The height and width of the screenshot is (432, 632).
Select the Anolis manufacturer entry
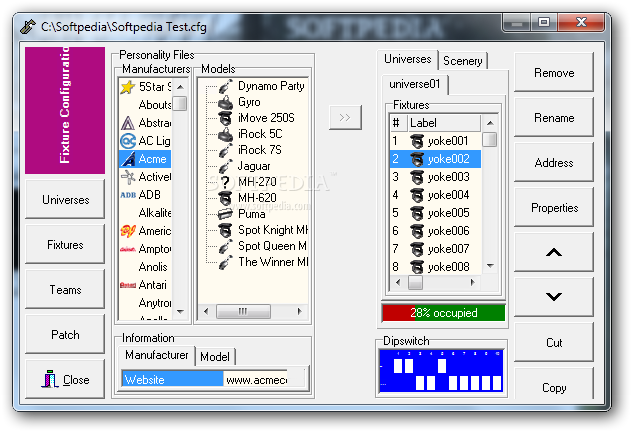tap(153, 267)
